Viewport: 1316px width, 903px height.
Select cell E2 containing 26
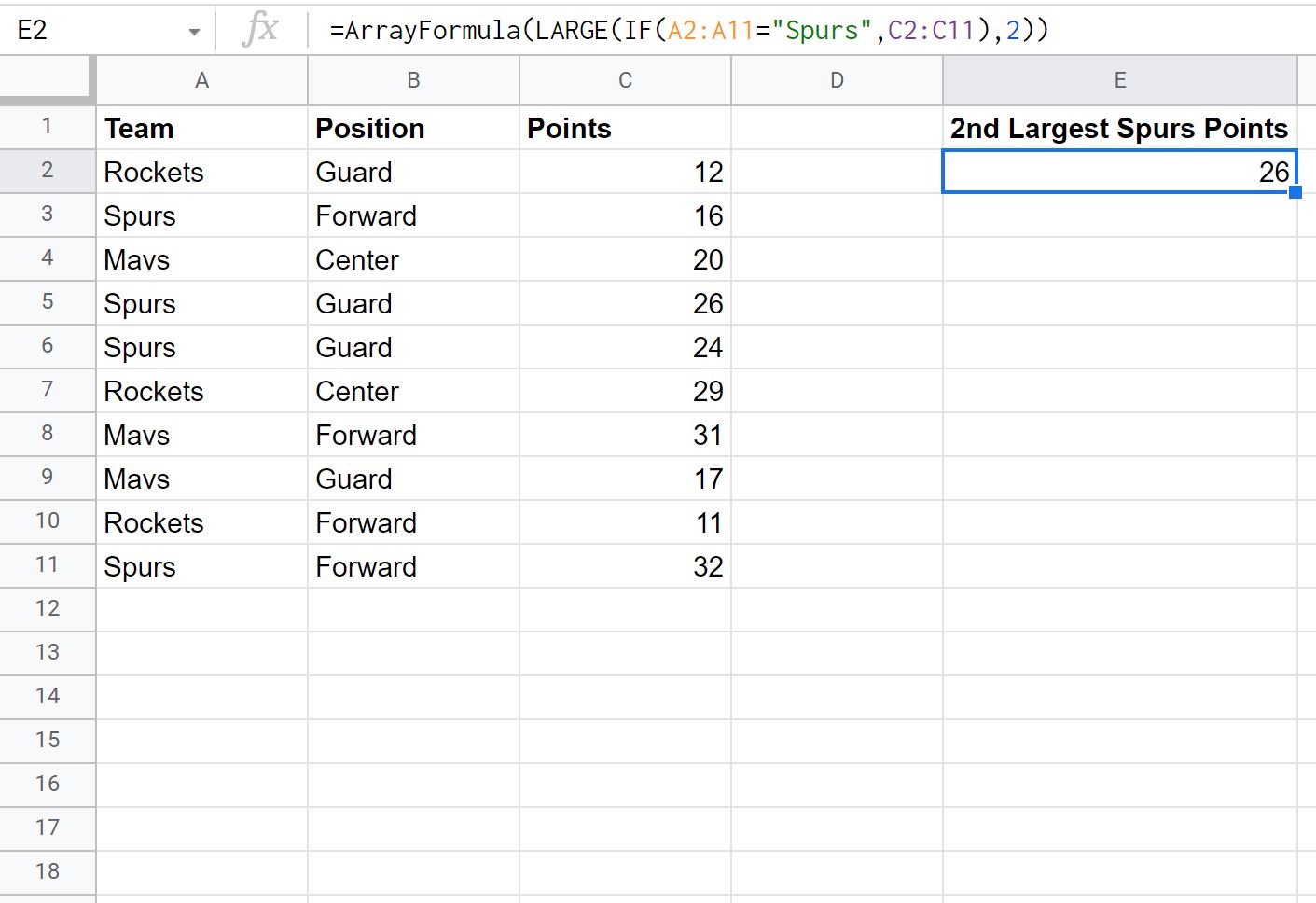(x=1120, y=172)
